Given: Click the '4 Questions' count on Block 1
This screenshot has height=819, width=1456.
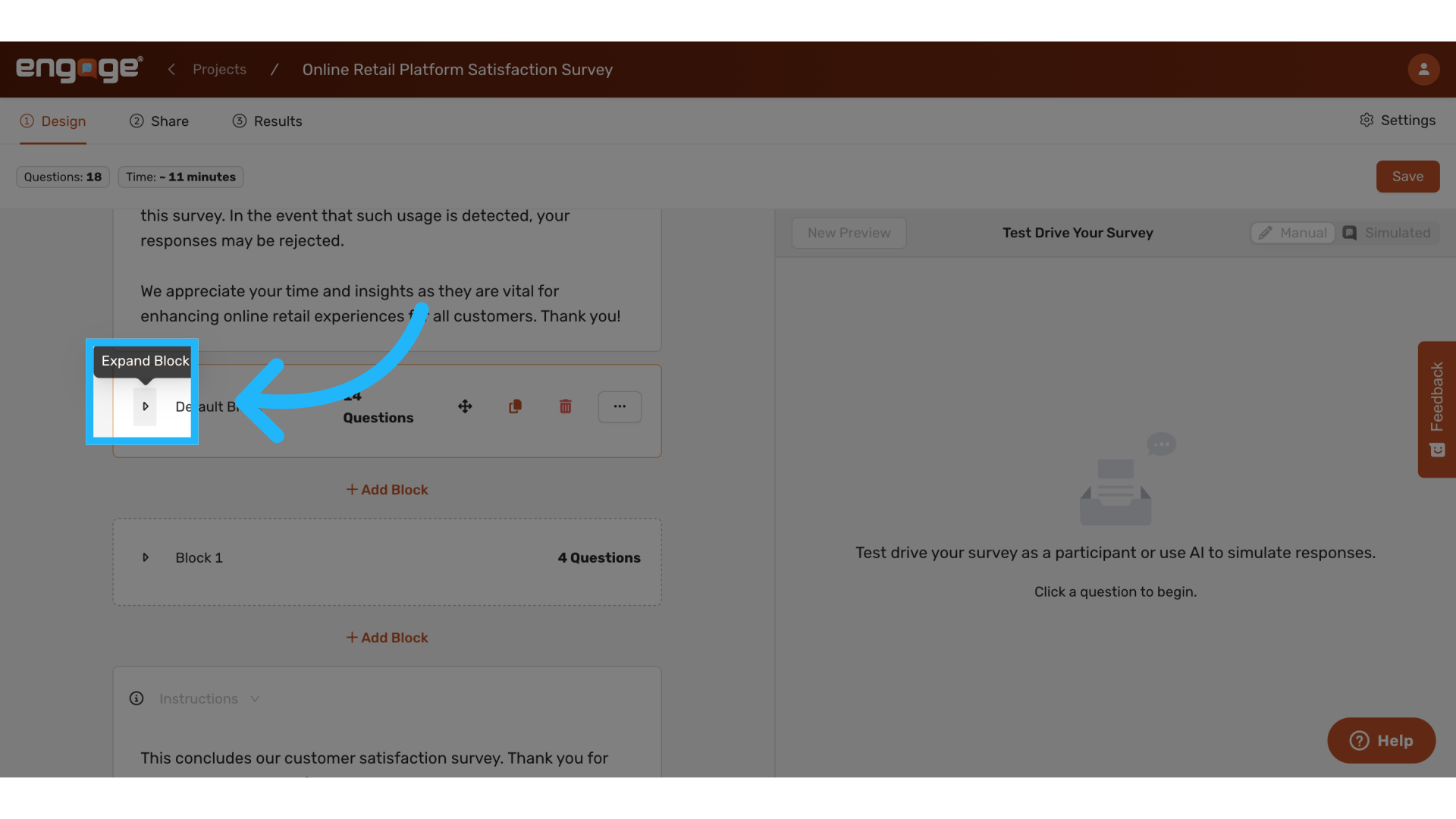Looking at the screenshot, I should coord(599,557).
